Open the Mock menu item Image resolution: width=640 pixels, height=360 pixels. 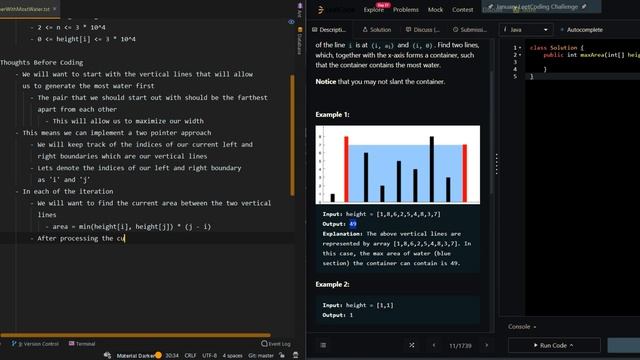[435, 10]
